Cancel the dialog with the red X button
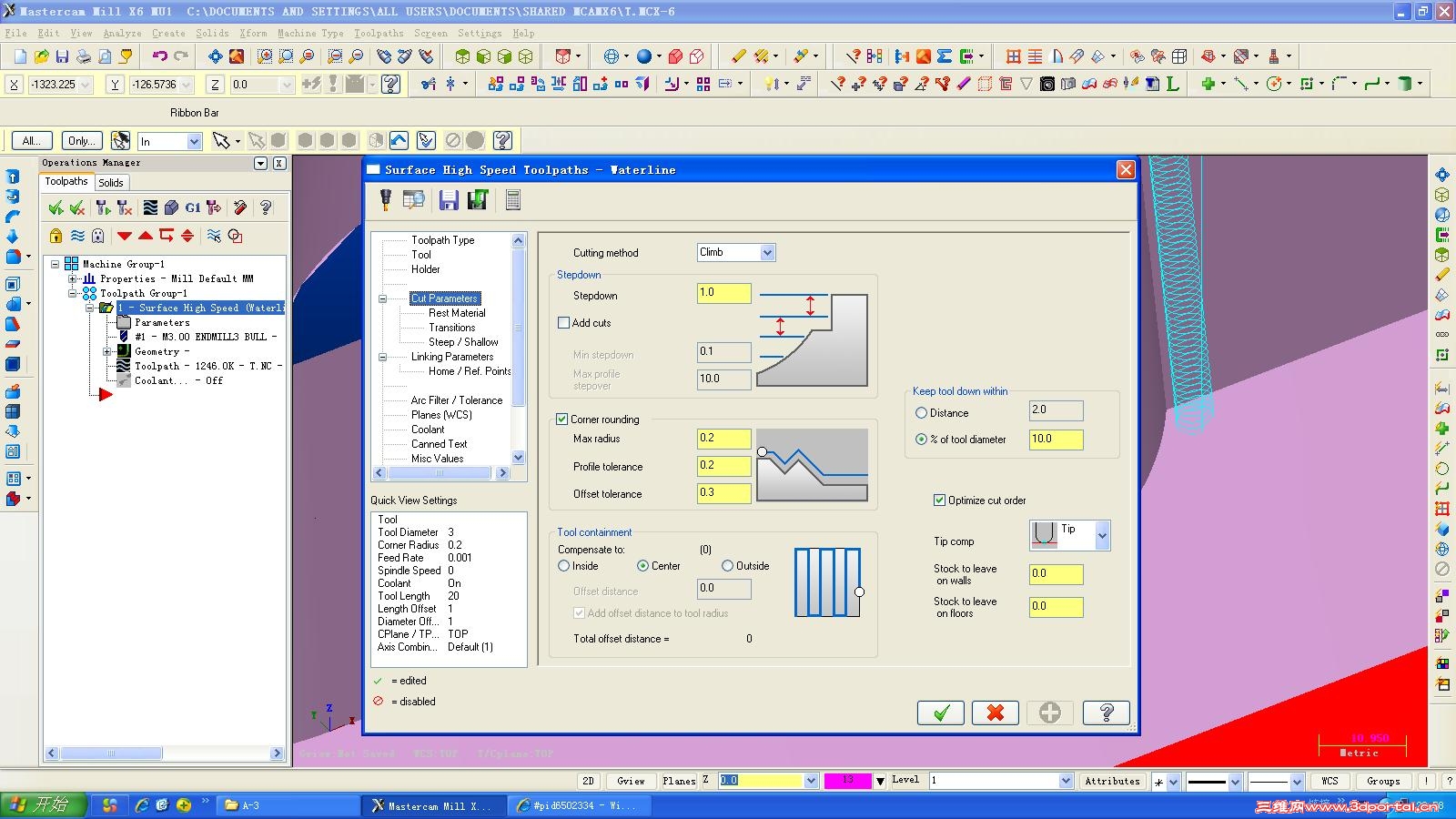Image resolution: width=1456 pixels, height=819 pixels. pyautogui.click(x=996, y=713)
